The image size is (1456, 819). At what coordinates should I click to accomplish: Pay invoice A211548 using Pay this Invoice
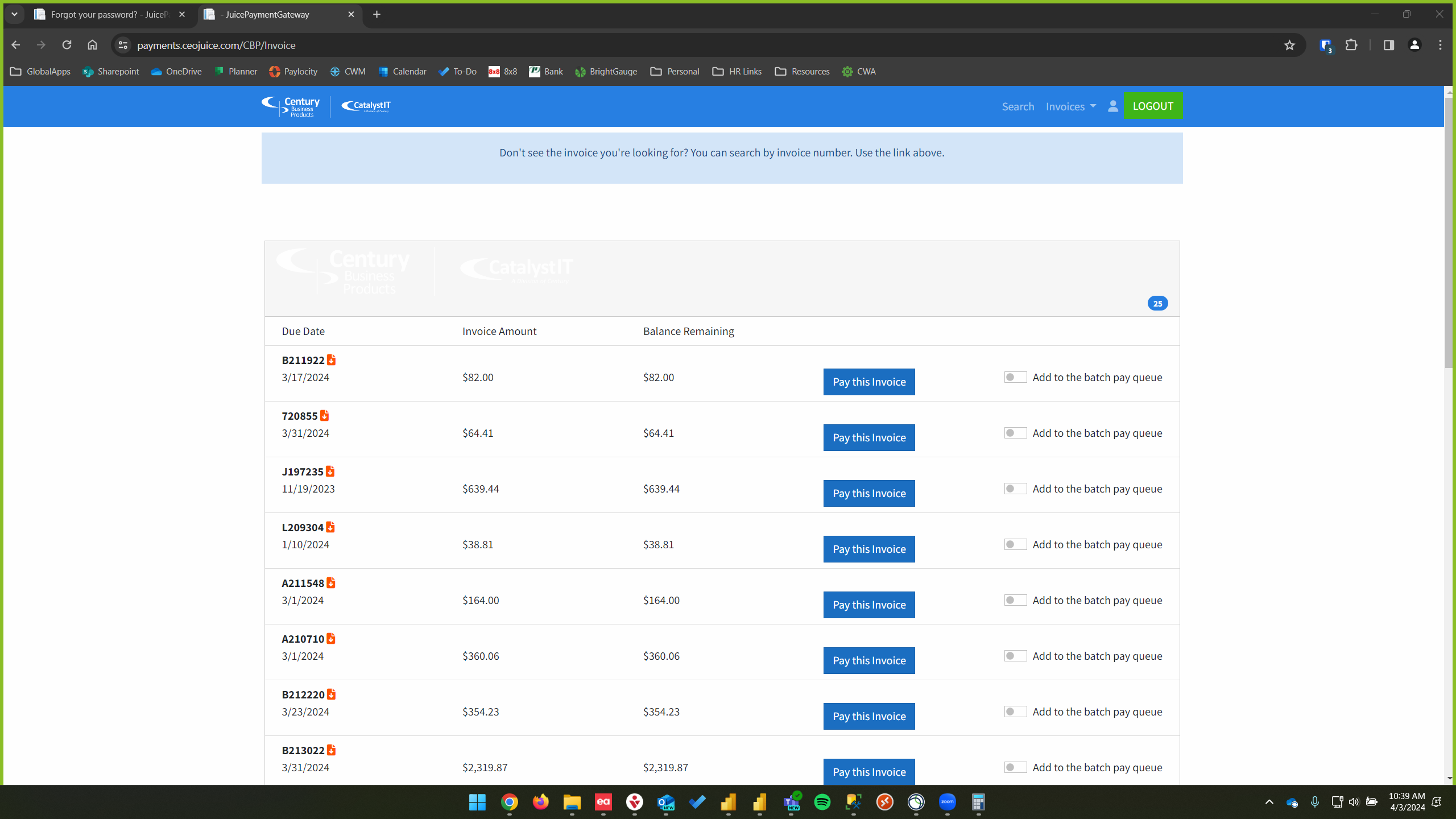click(868, 605)
